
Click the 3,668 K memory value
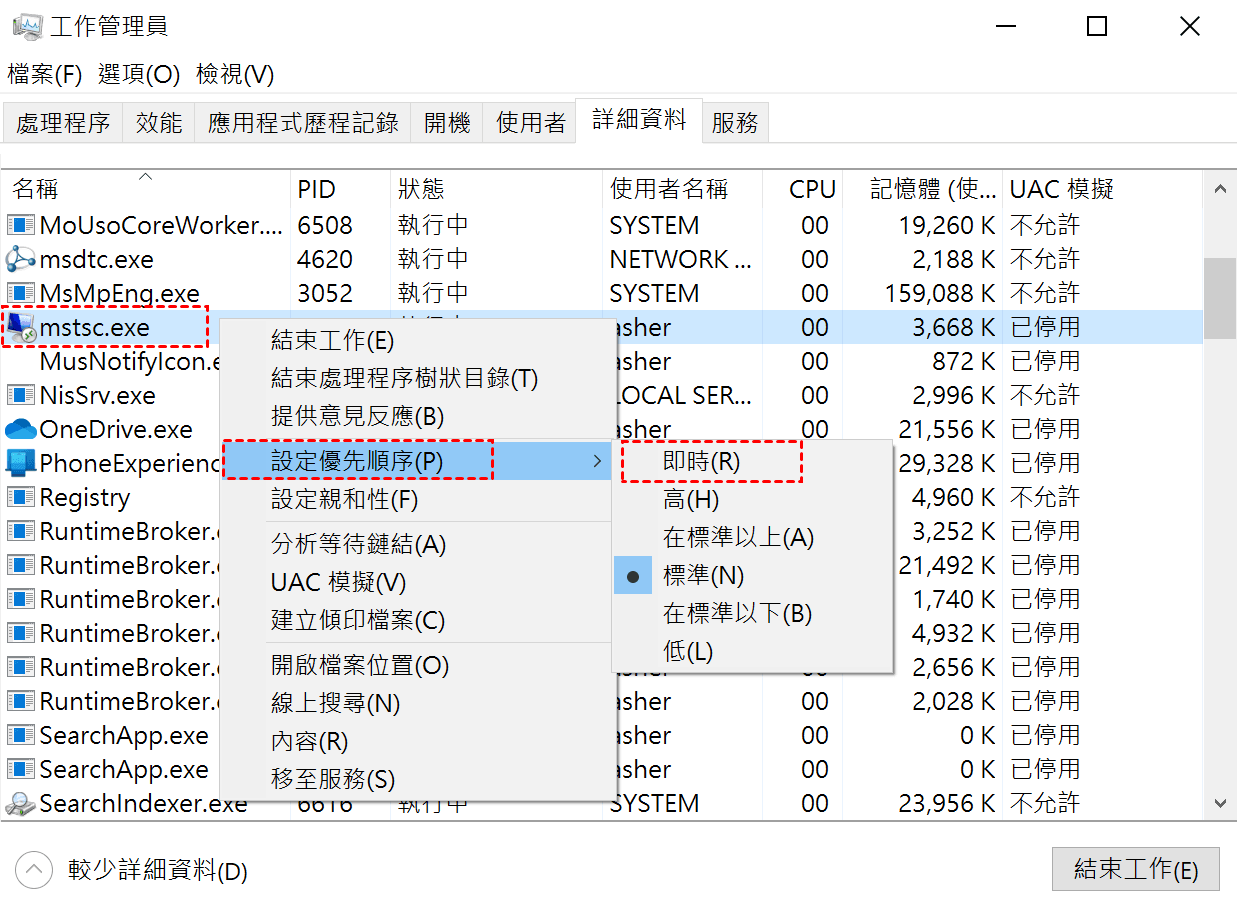pos(954,327)
